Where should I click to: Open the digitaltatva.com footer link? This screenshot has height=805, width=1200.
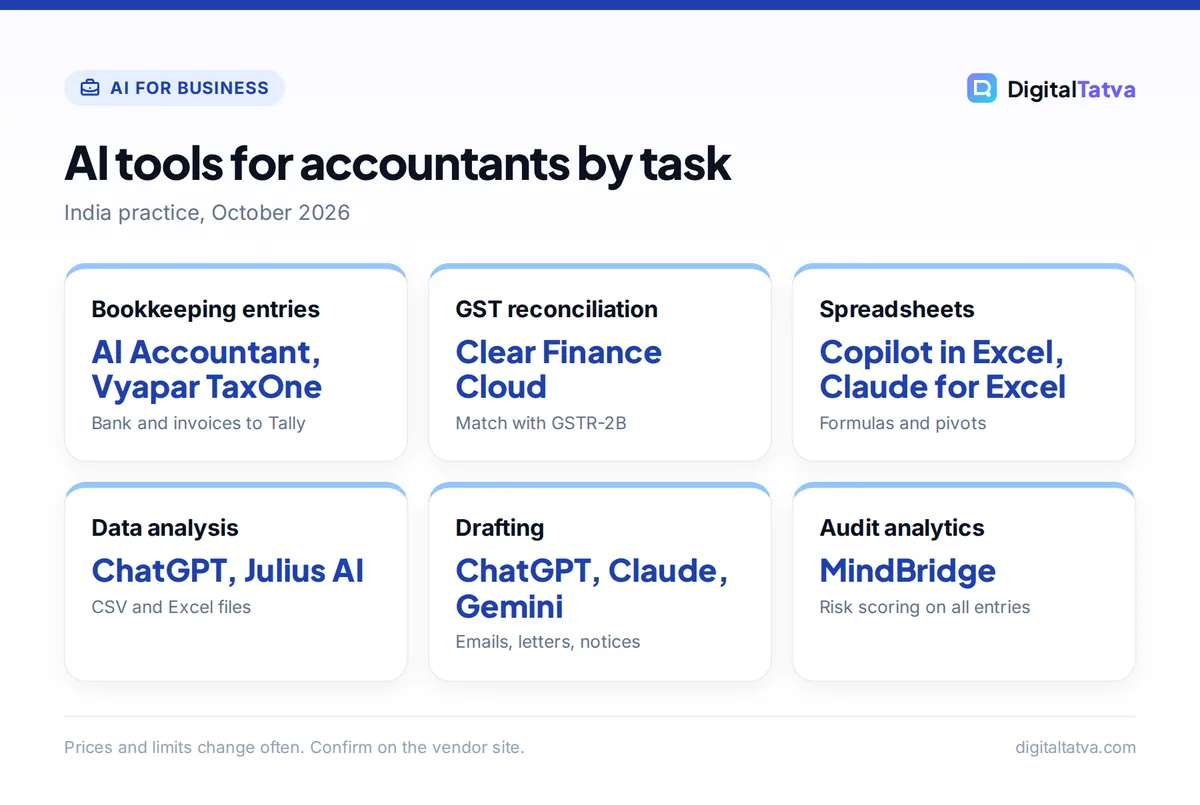click(1075, 747)
